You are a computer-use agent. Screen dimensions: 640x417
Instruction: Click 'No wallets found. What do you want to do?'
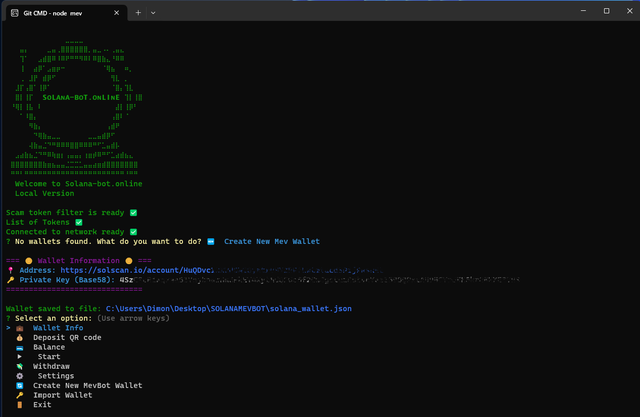[x=108, y=242]
